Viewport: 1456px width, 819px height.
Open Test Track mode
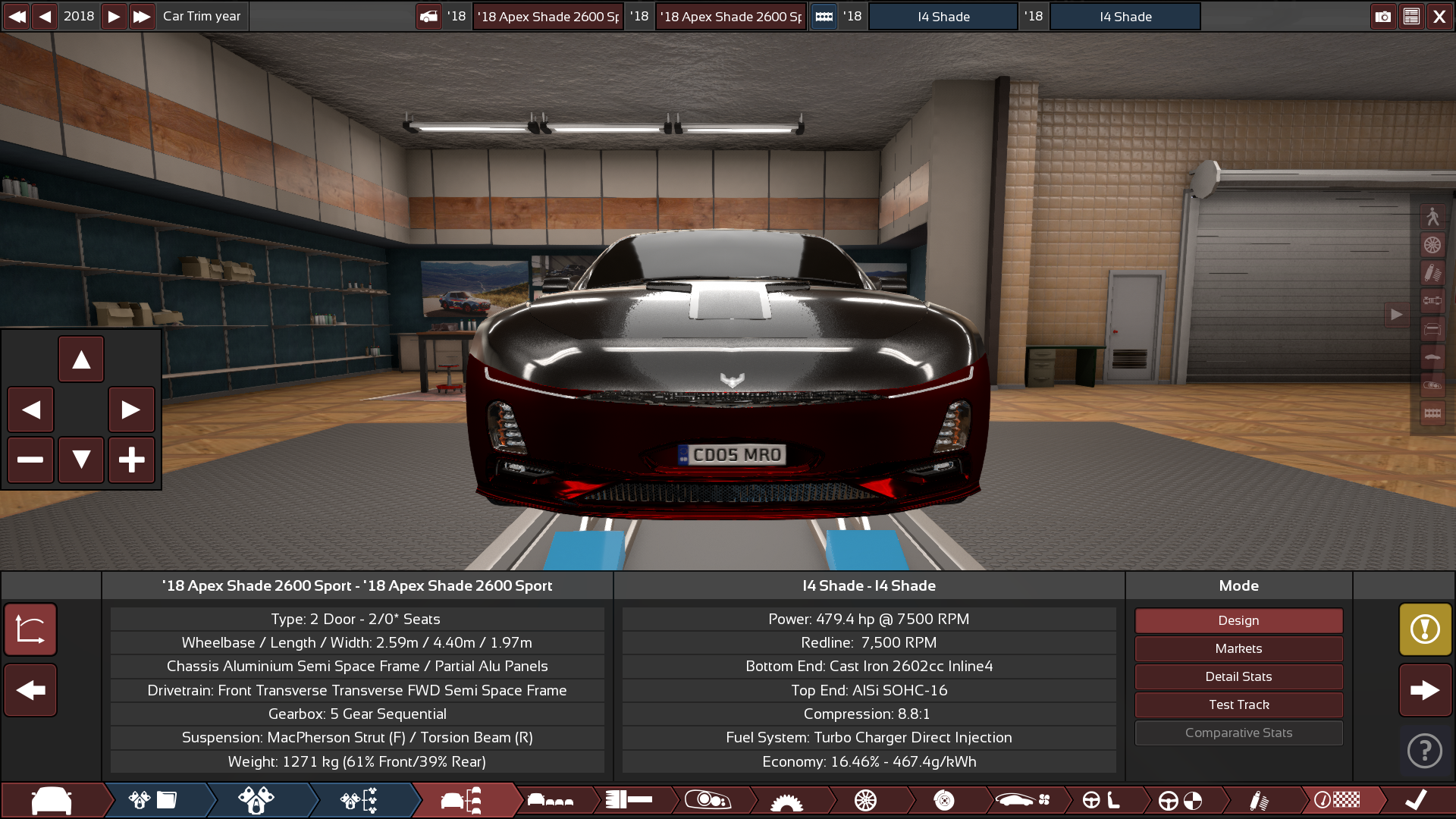pos(1238,704)
